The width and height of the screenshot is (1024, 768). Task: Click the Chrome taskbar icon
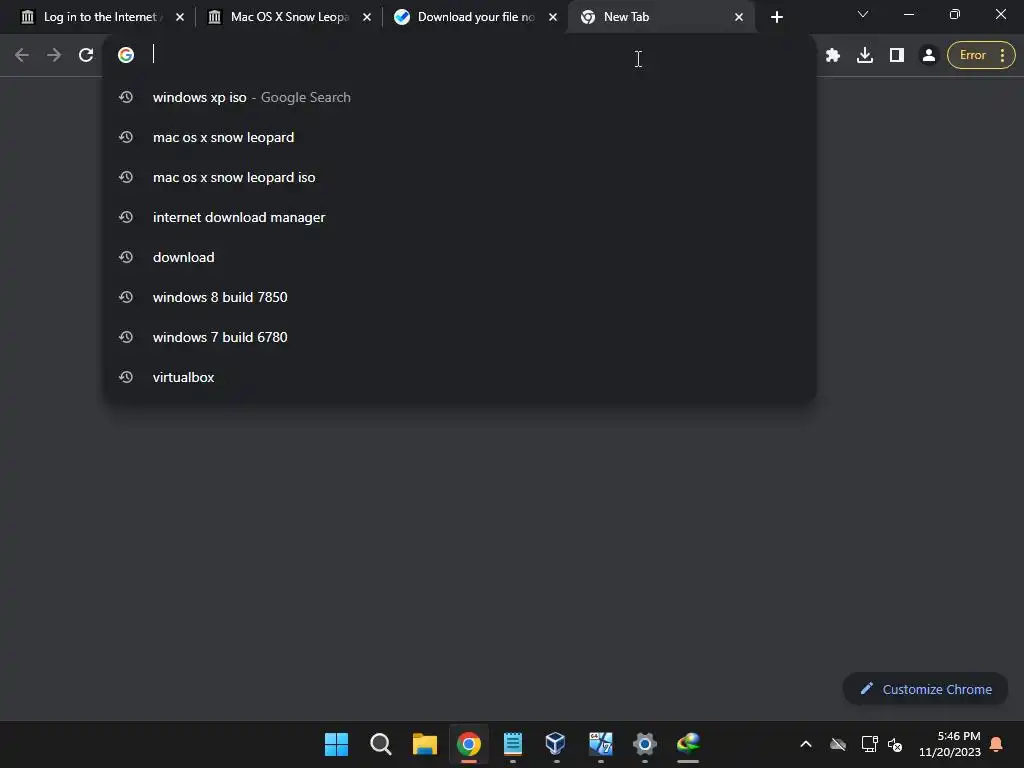[x=469, y=744]
